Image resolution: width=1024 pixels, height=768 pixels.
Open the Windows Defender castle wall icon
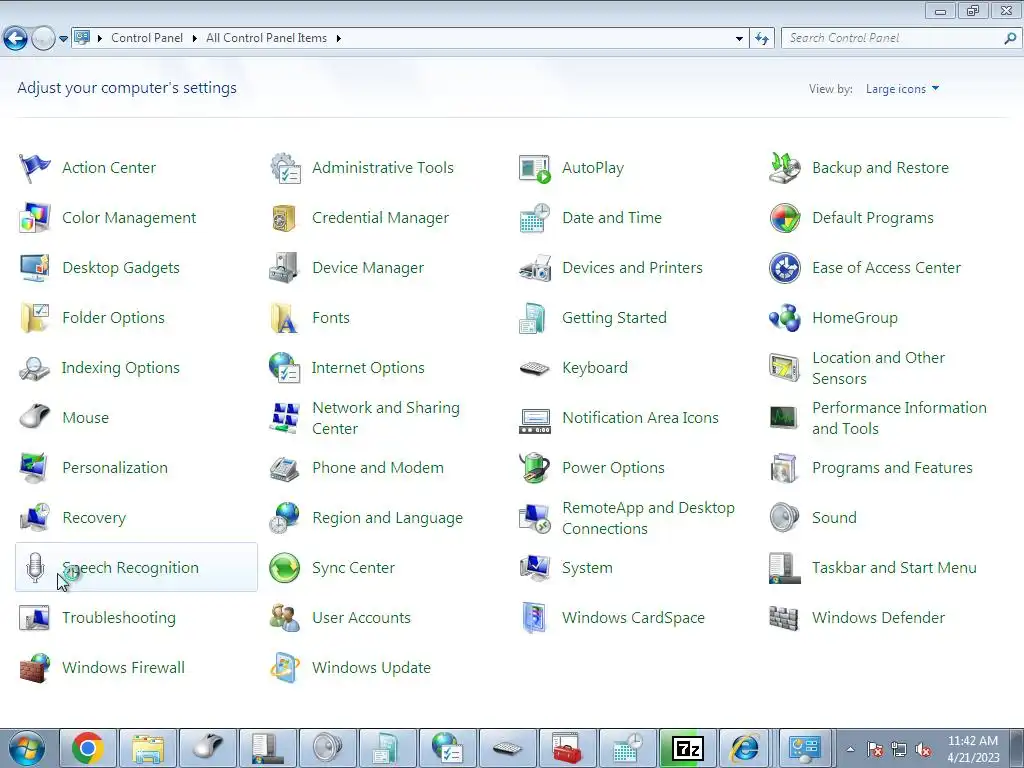pos(785,618)
